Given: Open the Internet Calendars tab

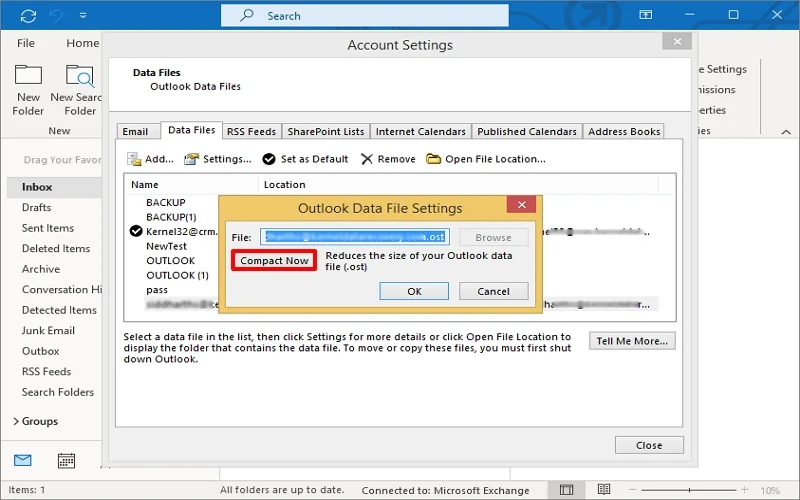Looking at the screenshot, I should (420, 131).
